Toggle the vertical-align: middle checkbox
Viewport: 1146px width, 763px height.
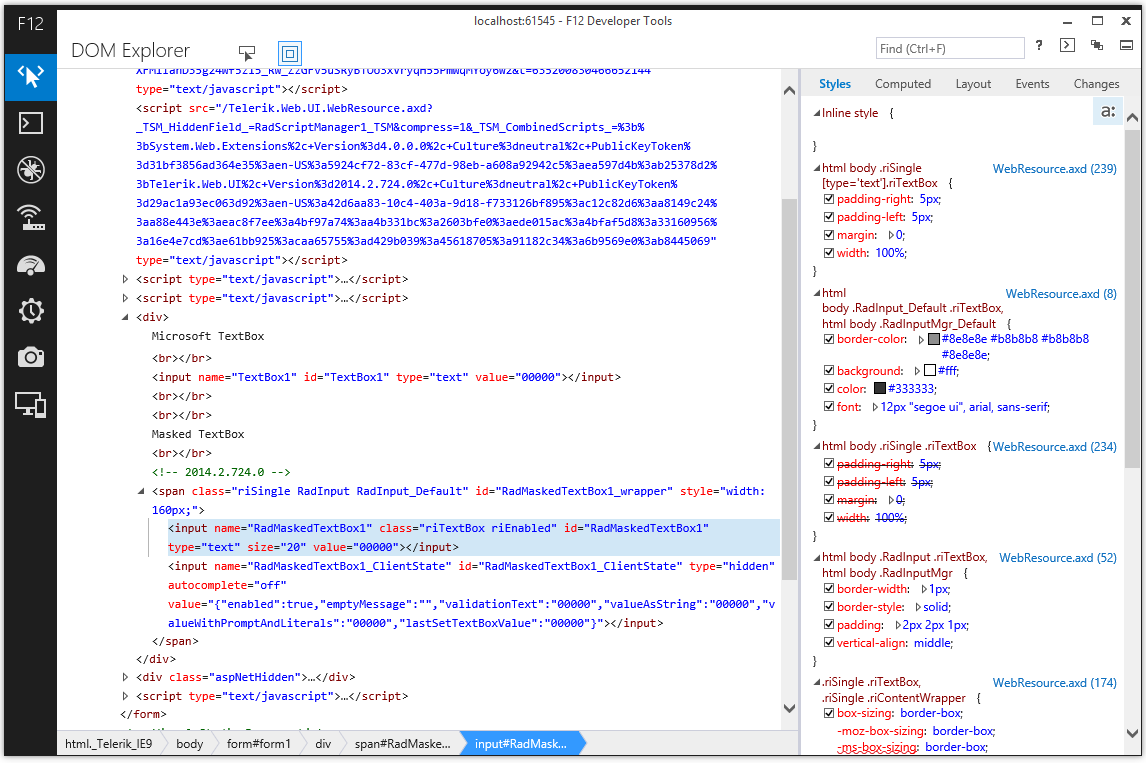[x=828, y=642]
